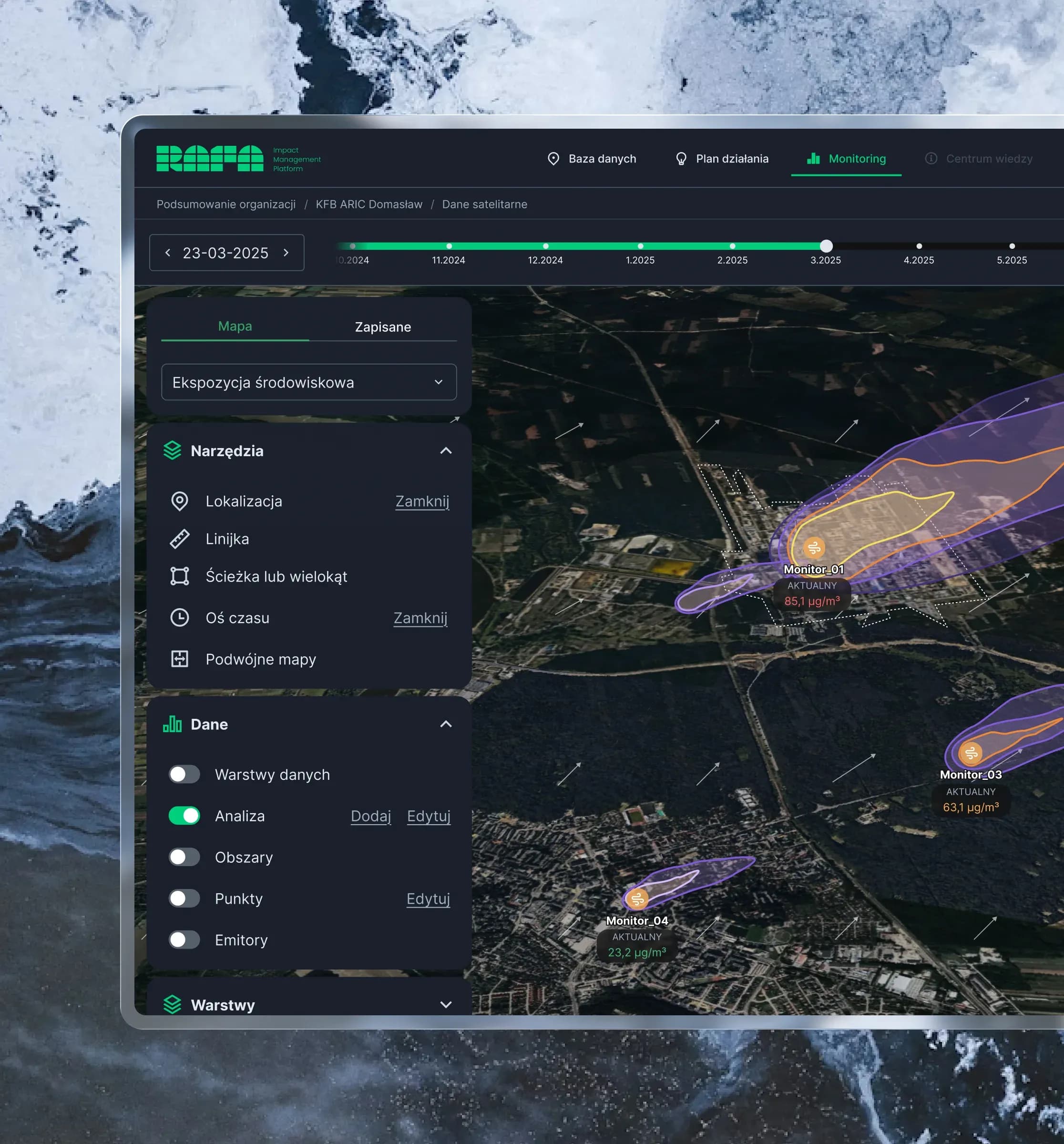Open the Podwójne mapy split-map icon

coord(180,659)
